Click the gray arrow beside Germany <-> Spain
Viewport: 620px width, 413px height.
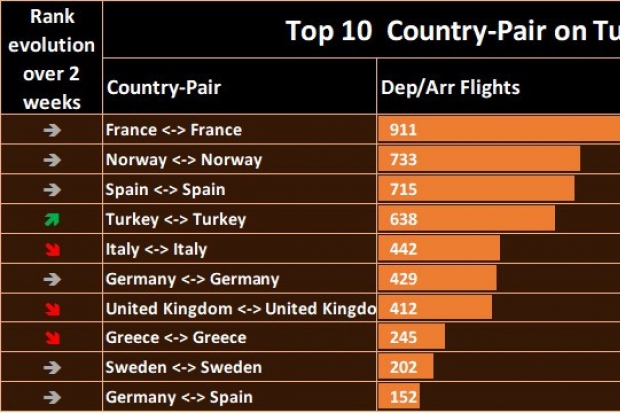point(52,398)
